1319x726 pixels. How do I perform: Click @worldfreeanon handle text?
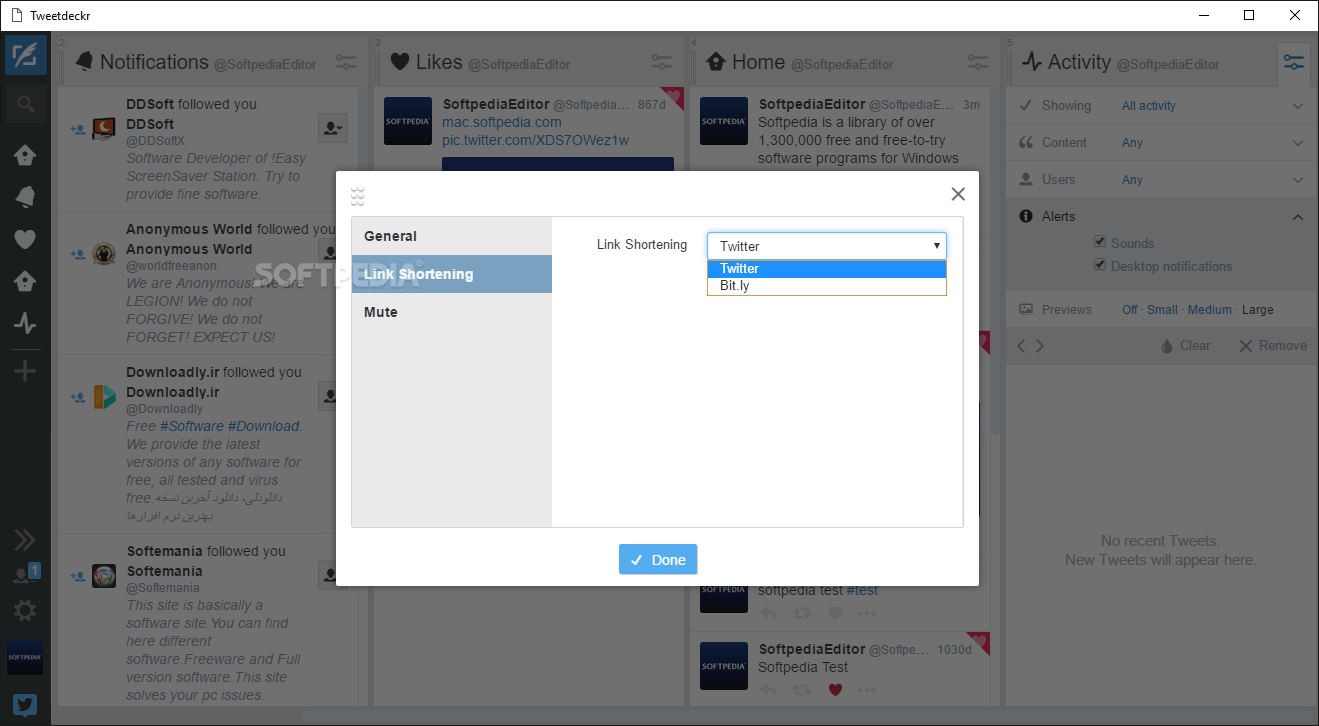(169, 266)
